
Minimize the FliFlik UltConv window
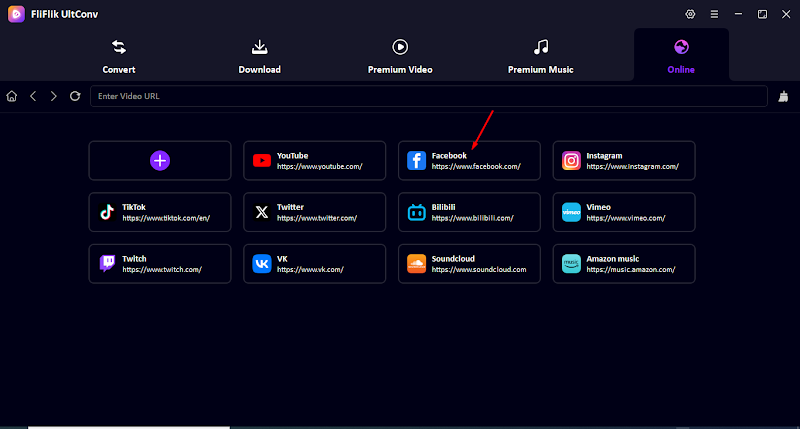[738, 14]
